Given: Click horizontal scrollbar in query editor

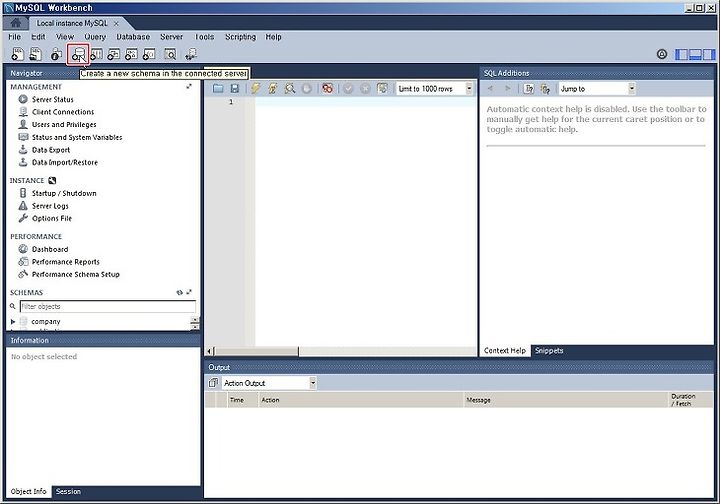Looking at the screenshot, I should click(x=257, y=351).
